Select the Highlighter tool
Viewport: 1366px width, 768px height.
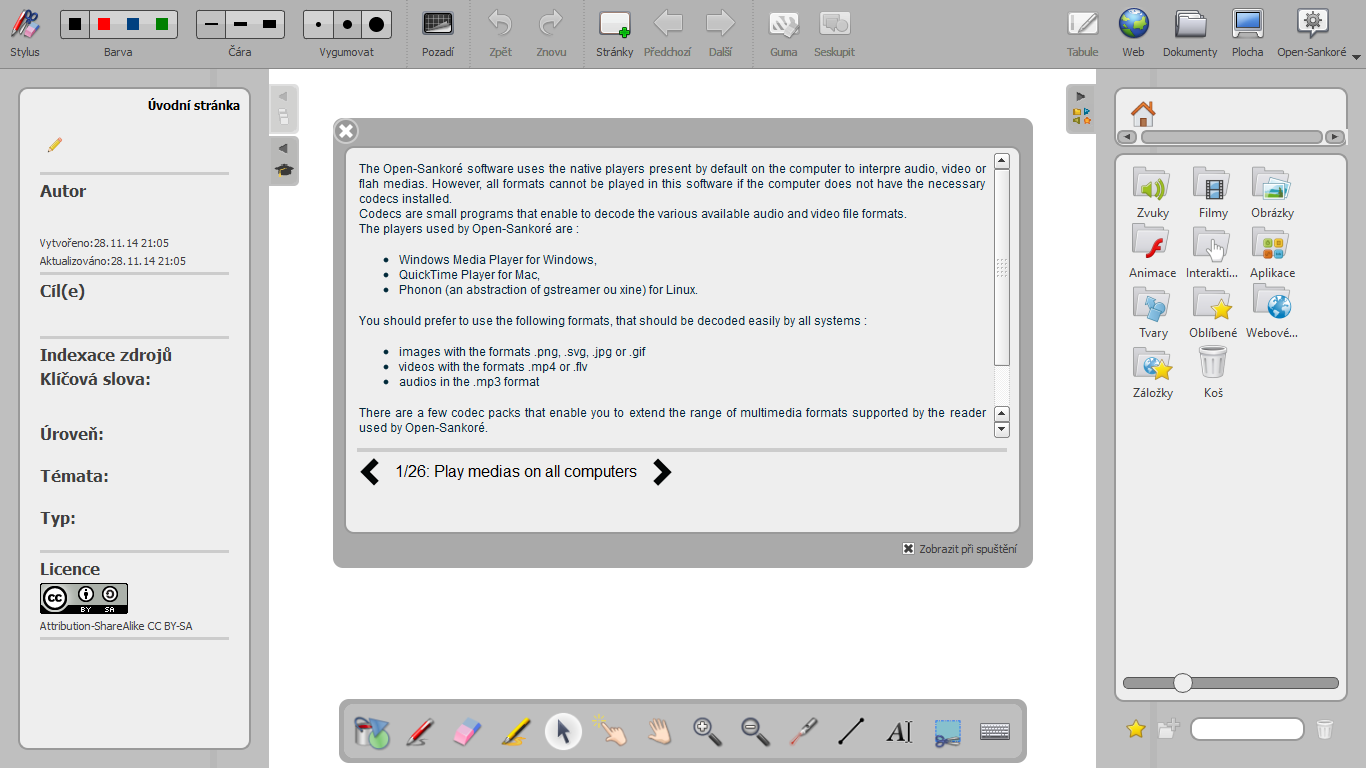tap(515, 731)
